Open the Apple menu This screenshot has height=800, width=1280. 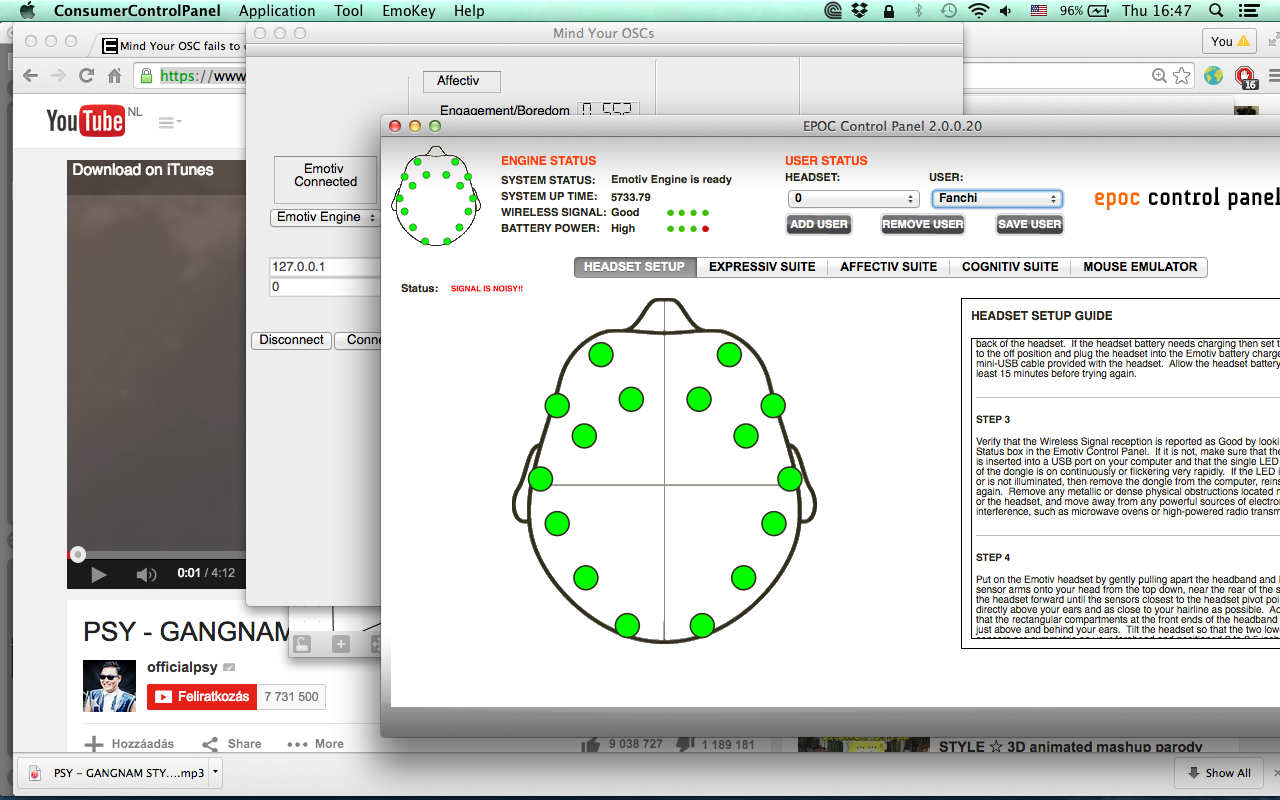[26, 11]
